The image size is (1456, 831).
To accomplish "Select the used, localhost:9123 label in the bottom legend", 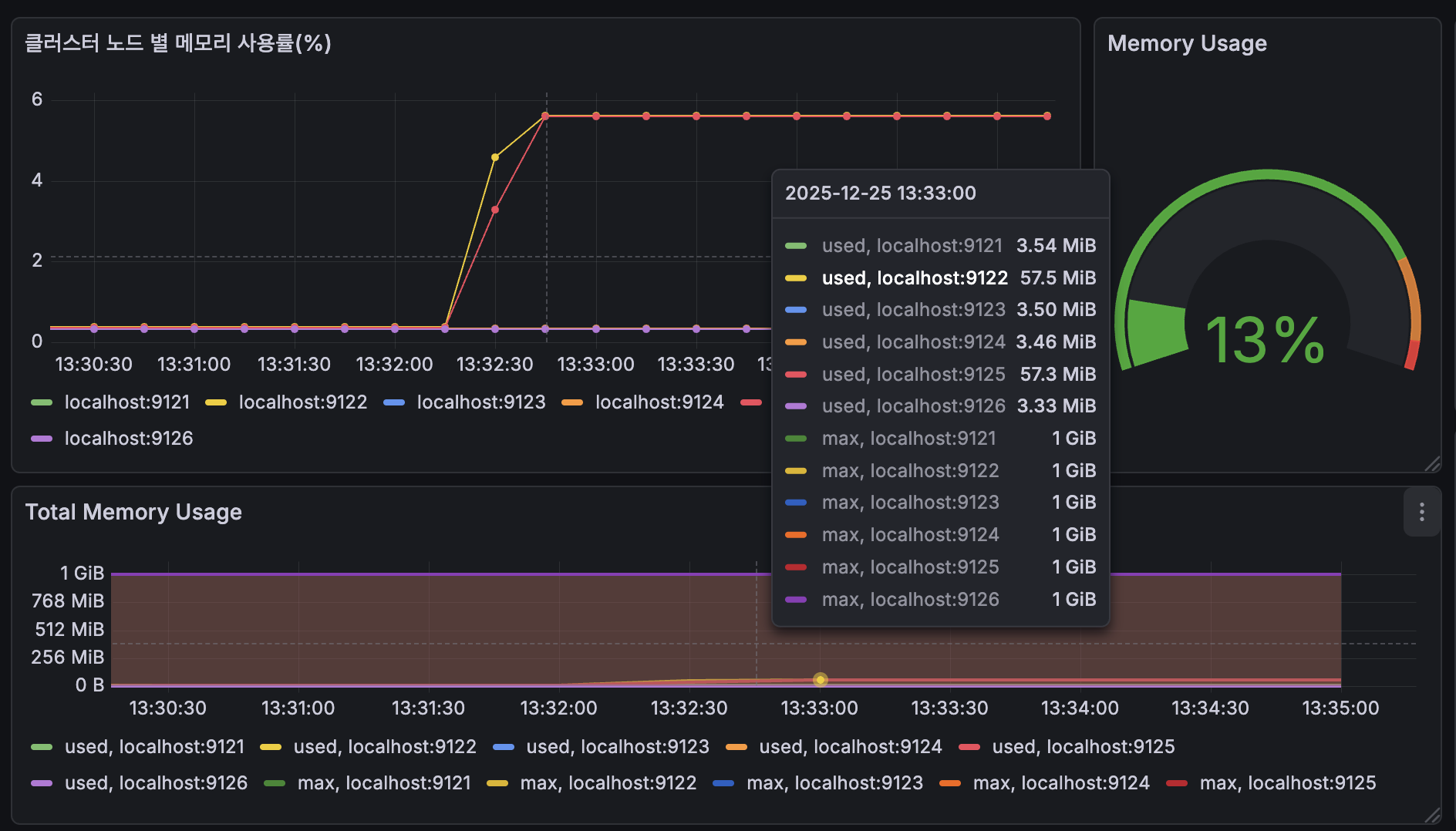I will coord(617,747).
